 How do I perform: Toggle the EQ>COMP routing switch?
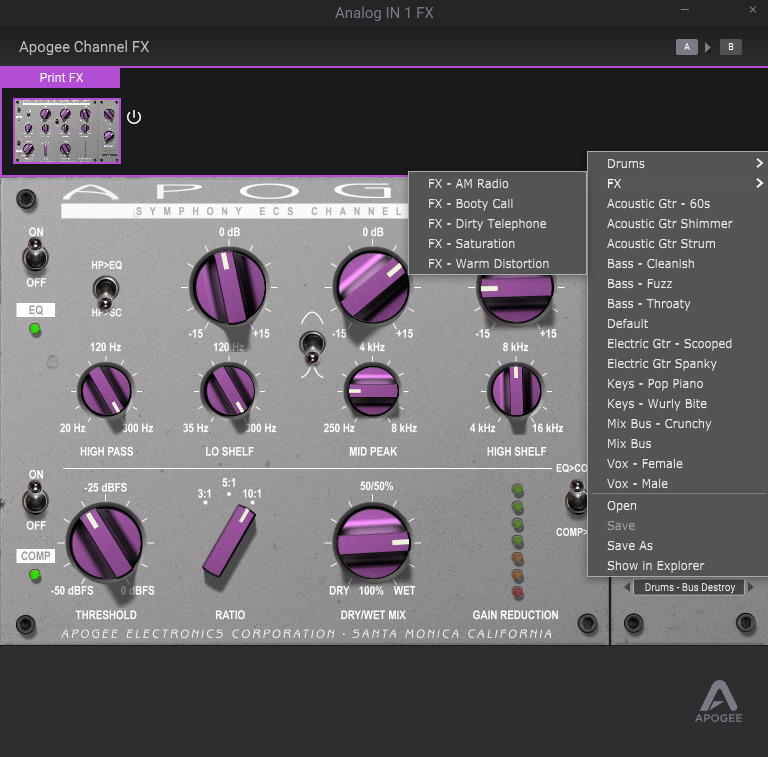(x=576, y=497)
